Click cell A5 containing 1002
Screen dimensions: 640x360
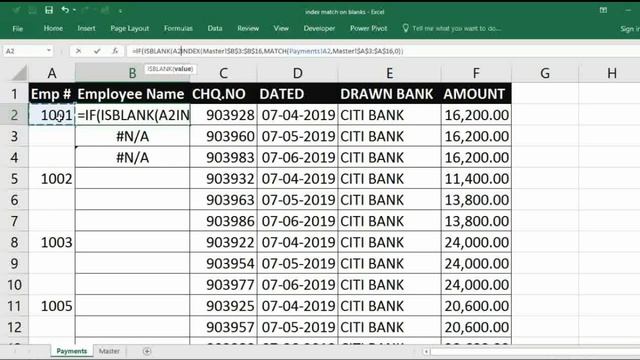click(x=52, y=179)
